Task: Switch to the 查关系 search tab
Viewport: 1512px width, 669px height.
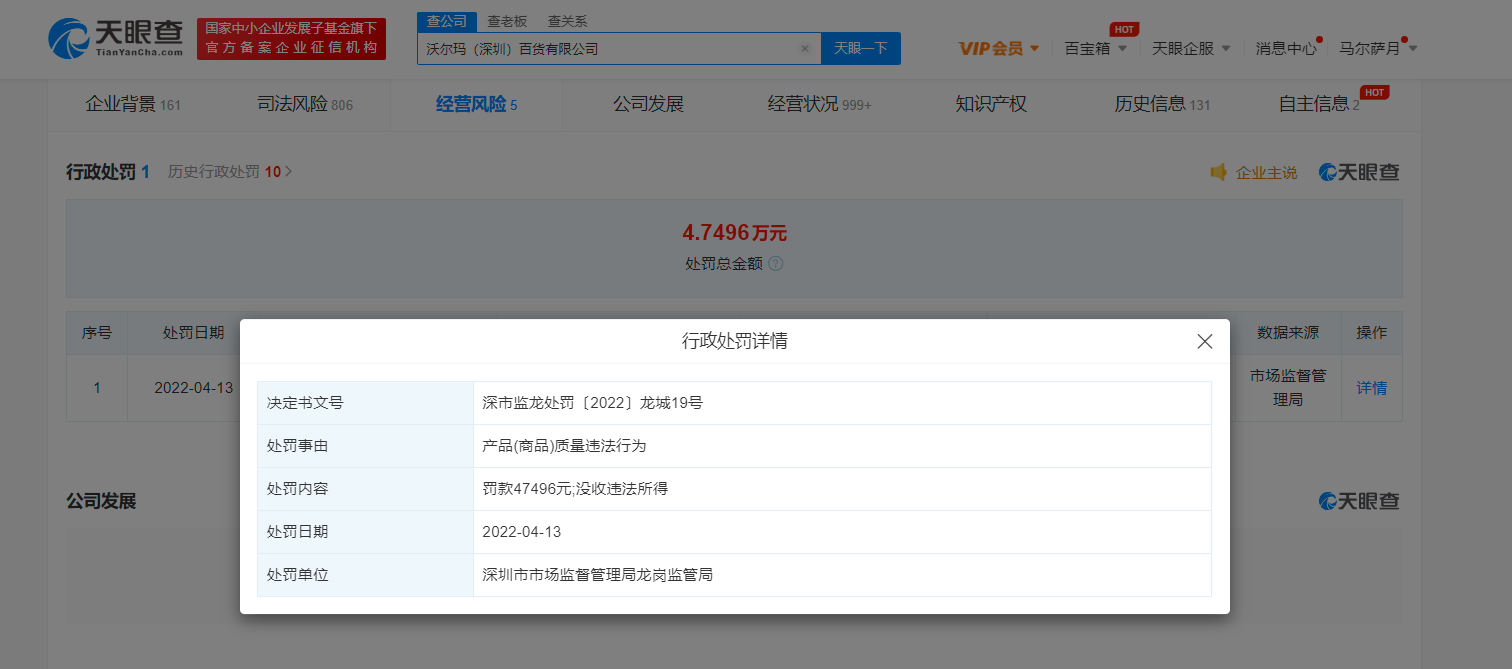Action: tap(567, 21)
